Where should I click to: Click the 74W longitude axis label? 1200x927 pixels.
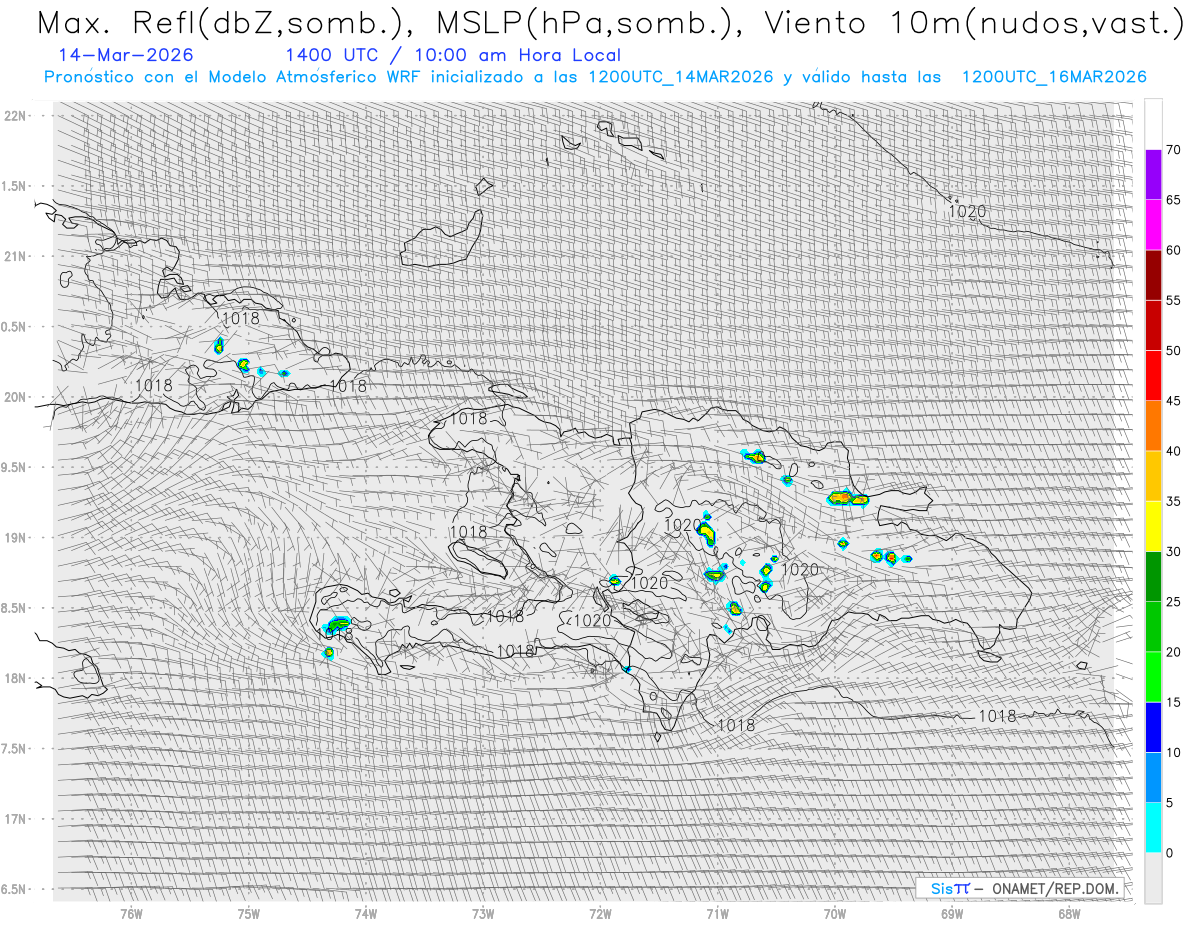[x=366, y=914]
